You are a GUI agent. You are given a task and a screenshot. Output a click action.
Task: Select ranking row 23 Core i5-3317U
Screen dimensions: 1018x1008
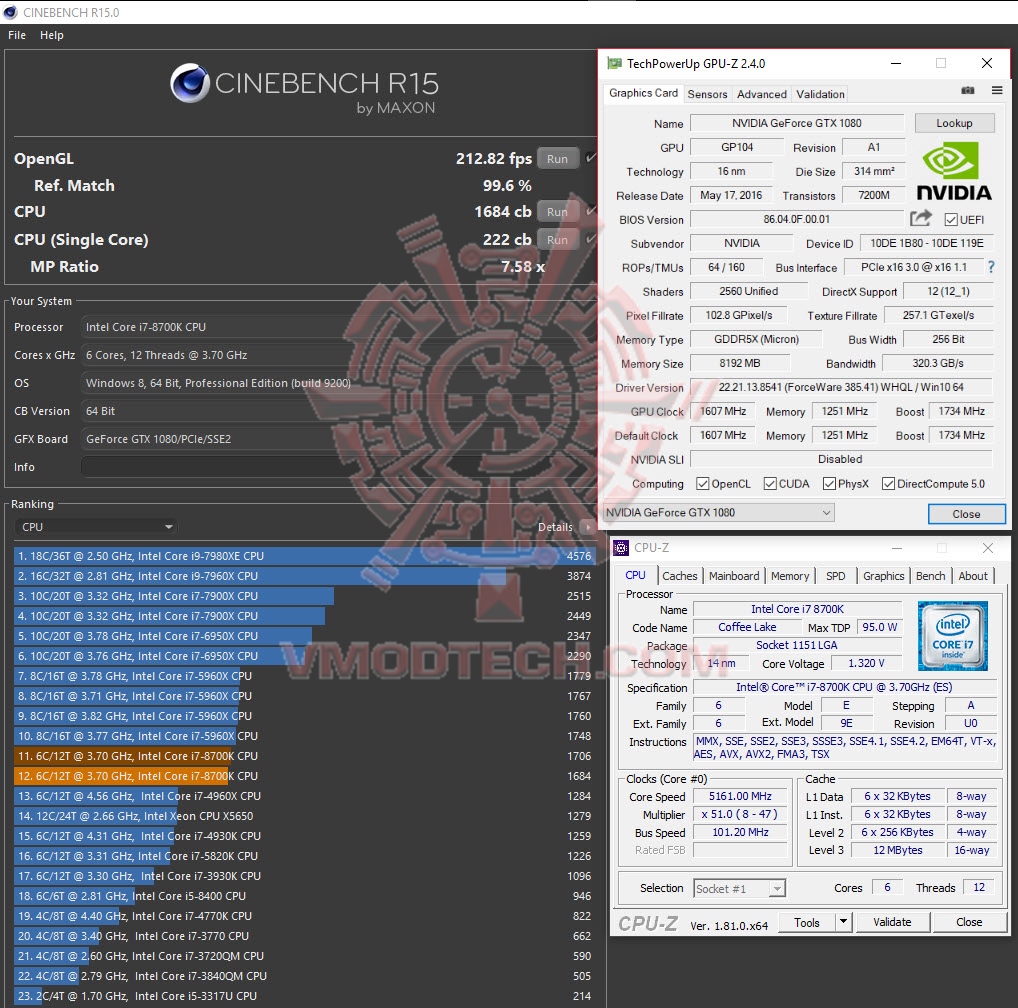tap(304, 996)
